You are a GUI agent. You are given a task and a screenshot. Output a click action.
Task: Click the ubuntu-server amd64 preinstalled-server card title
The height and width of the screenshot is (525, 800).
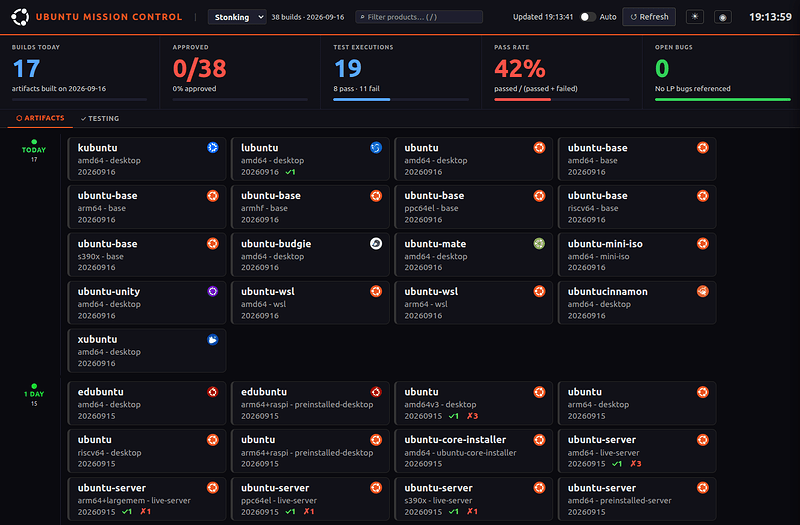tap(602, 488)
